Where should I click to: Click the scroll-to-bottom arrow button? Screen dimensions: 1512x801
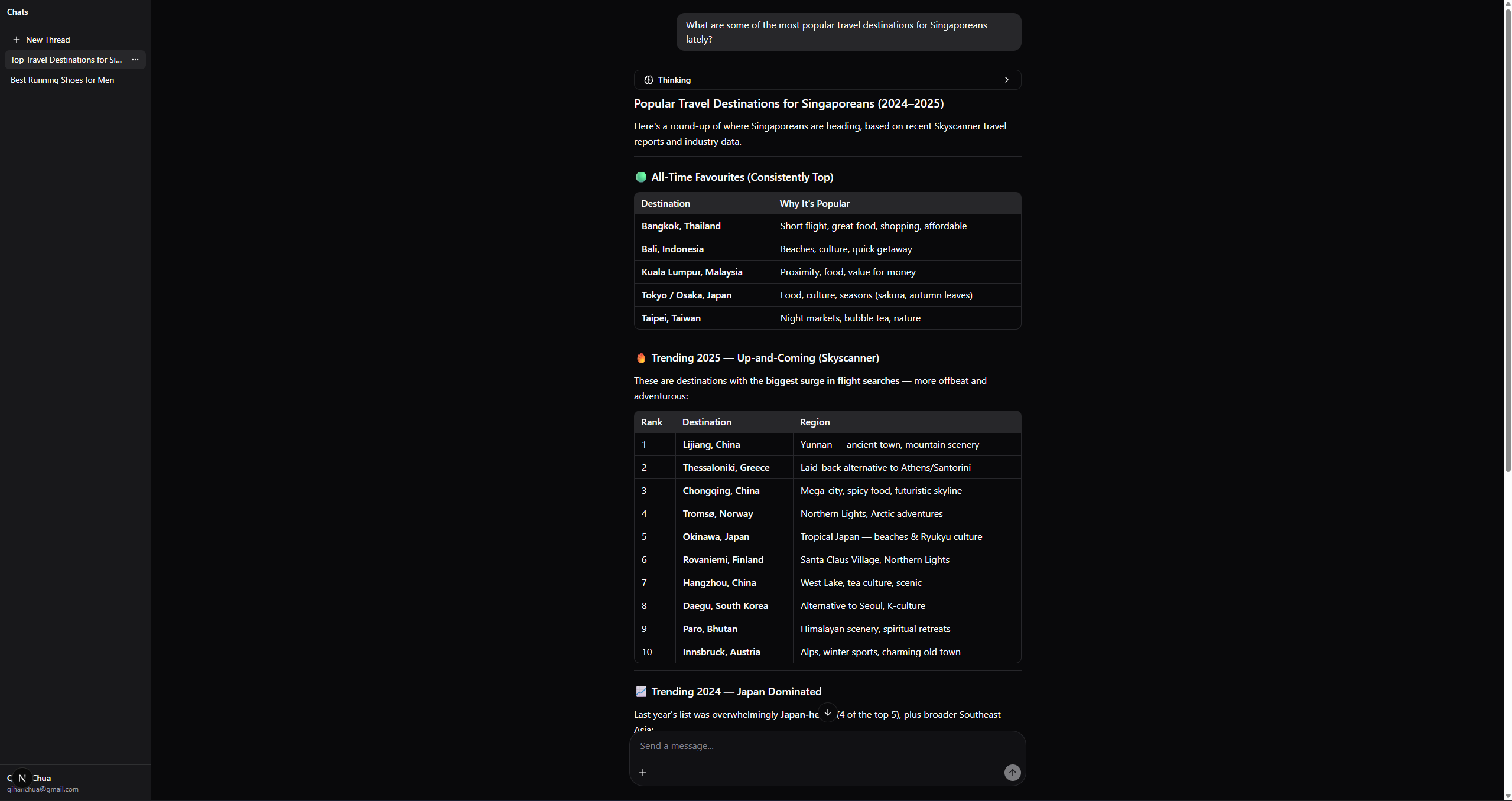pyautogui.click(x=828, y=712)
